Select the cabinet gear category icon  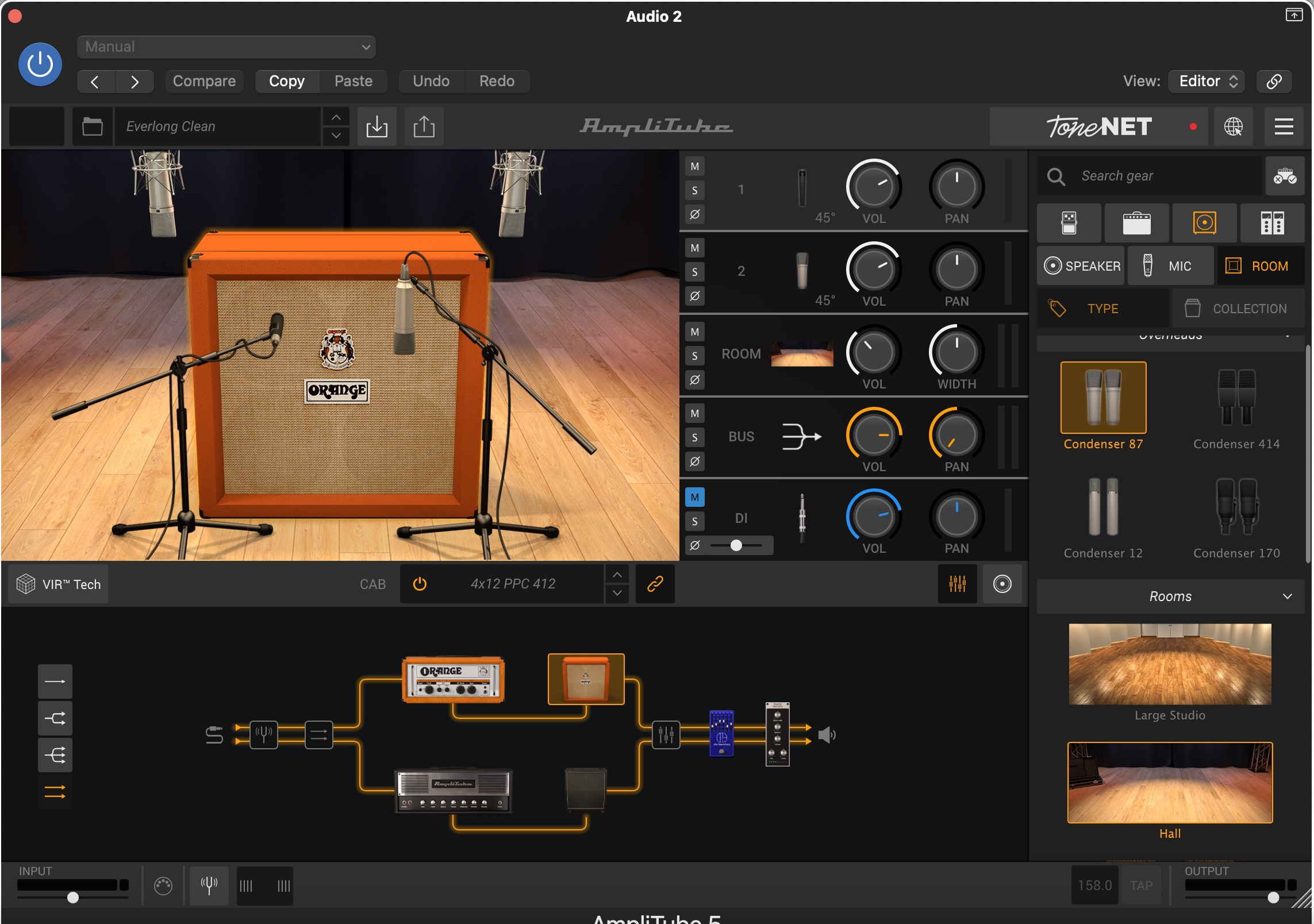point(1205,223)
